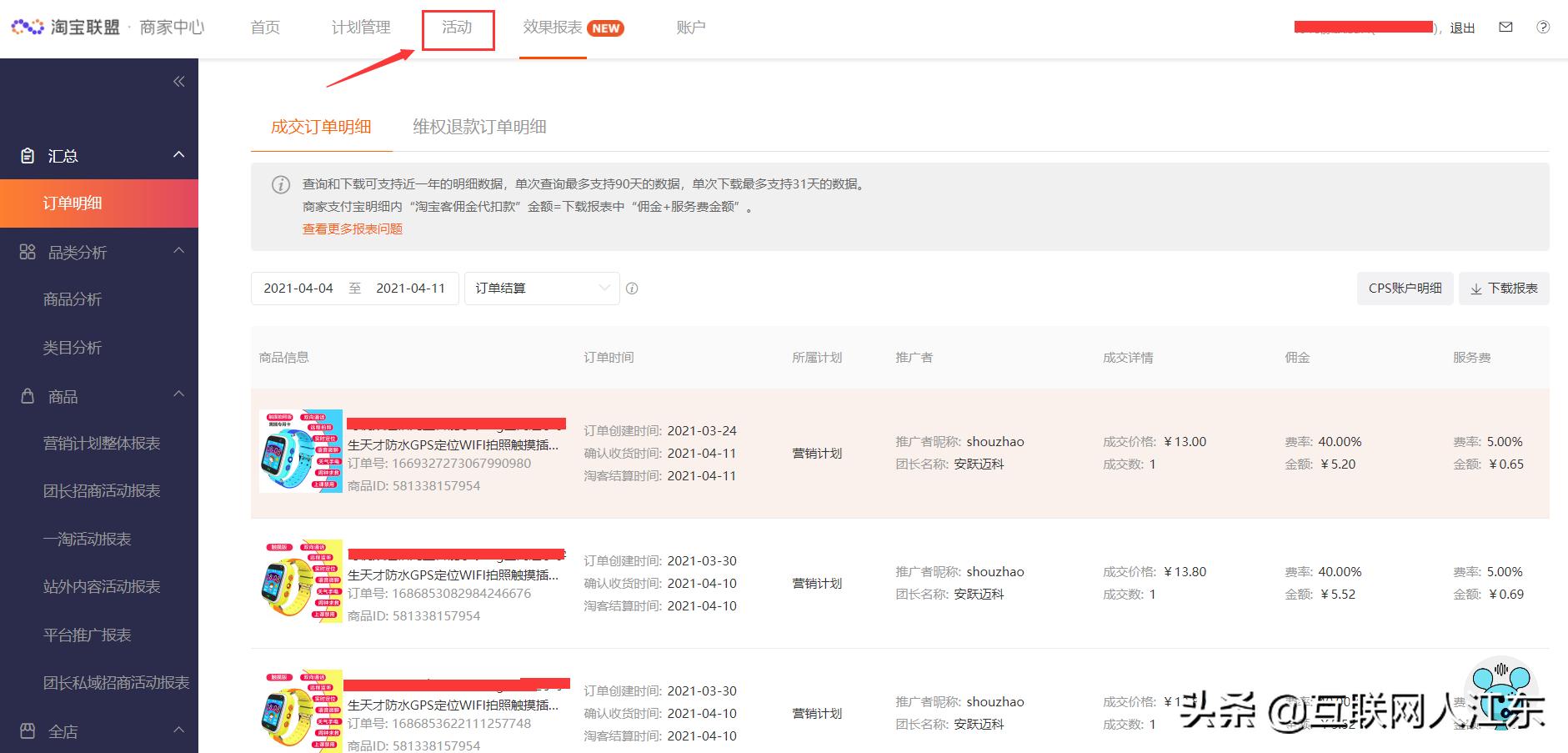Open the 查看更多报表问题 link
1568x753 pixels.
(x=352, y=228)
